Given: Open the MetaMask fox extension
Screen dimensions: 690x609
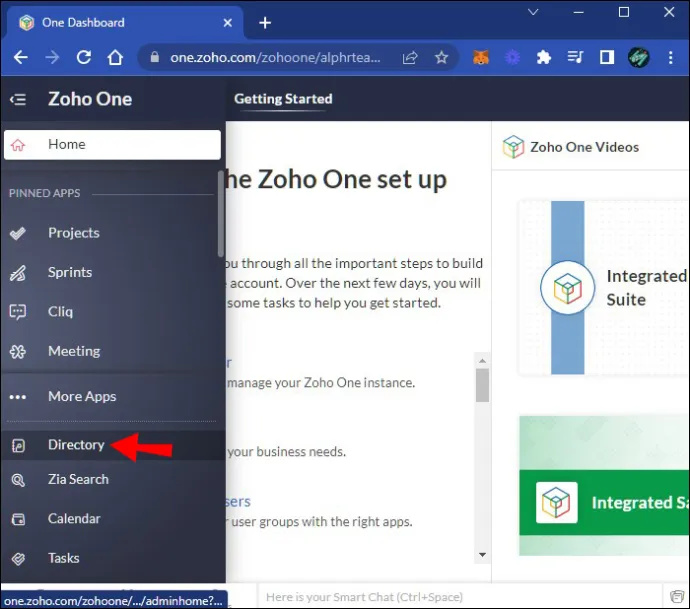Looking at the screenshot, I should [481, 58].
